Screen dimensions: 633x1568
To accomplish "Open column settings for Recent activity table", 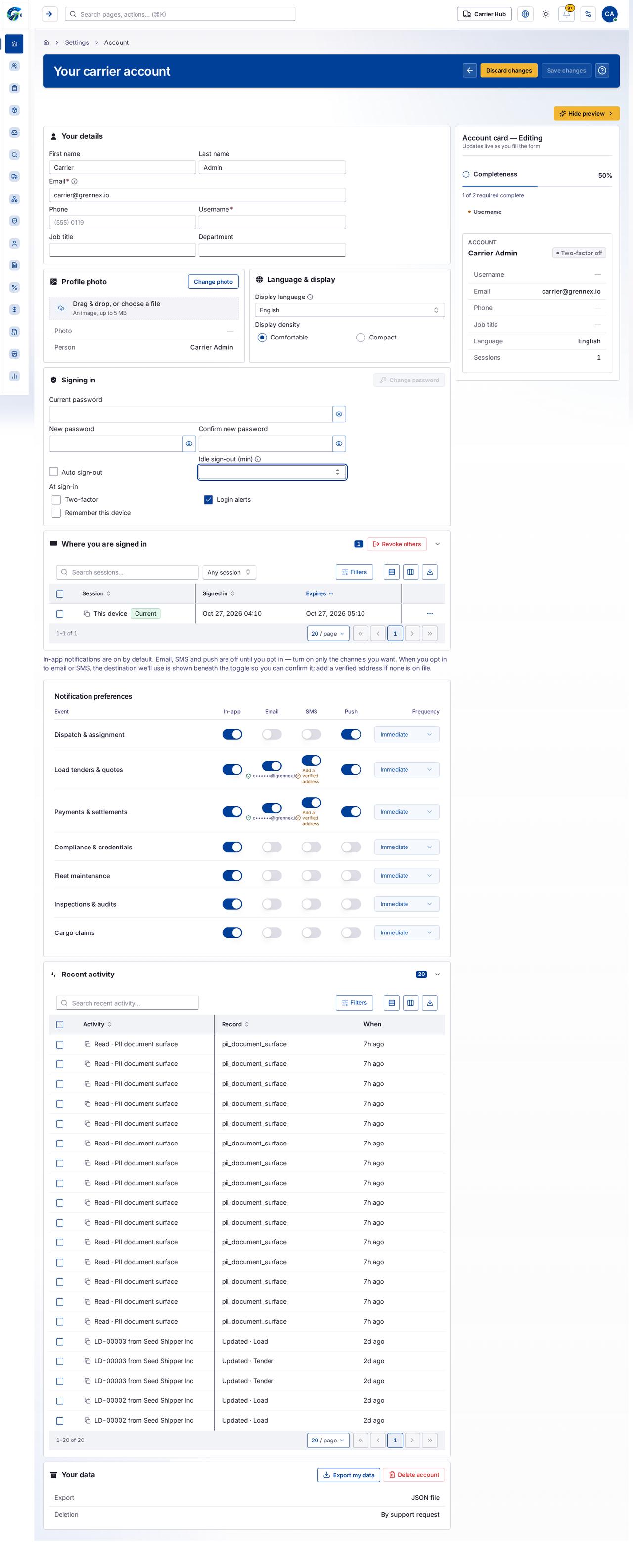I will (410, 1003).
